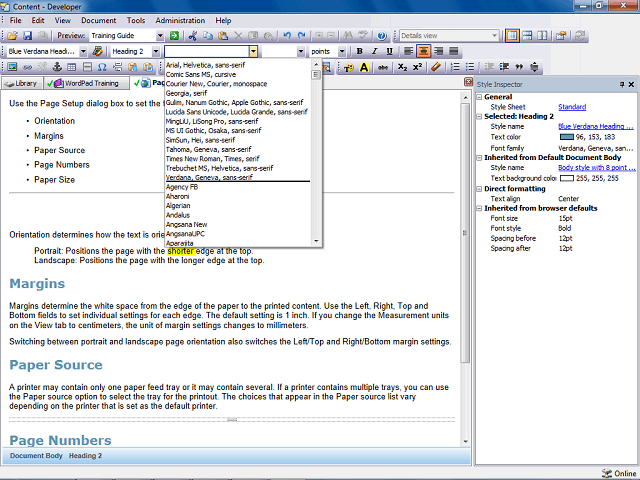Screen dimensions: 640x480
Task: Open the font size dropdown
Action: coord(301,51)
